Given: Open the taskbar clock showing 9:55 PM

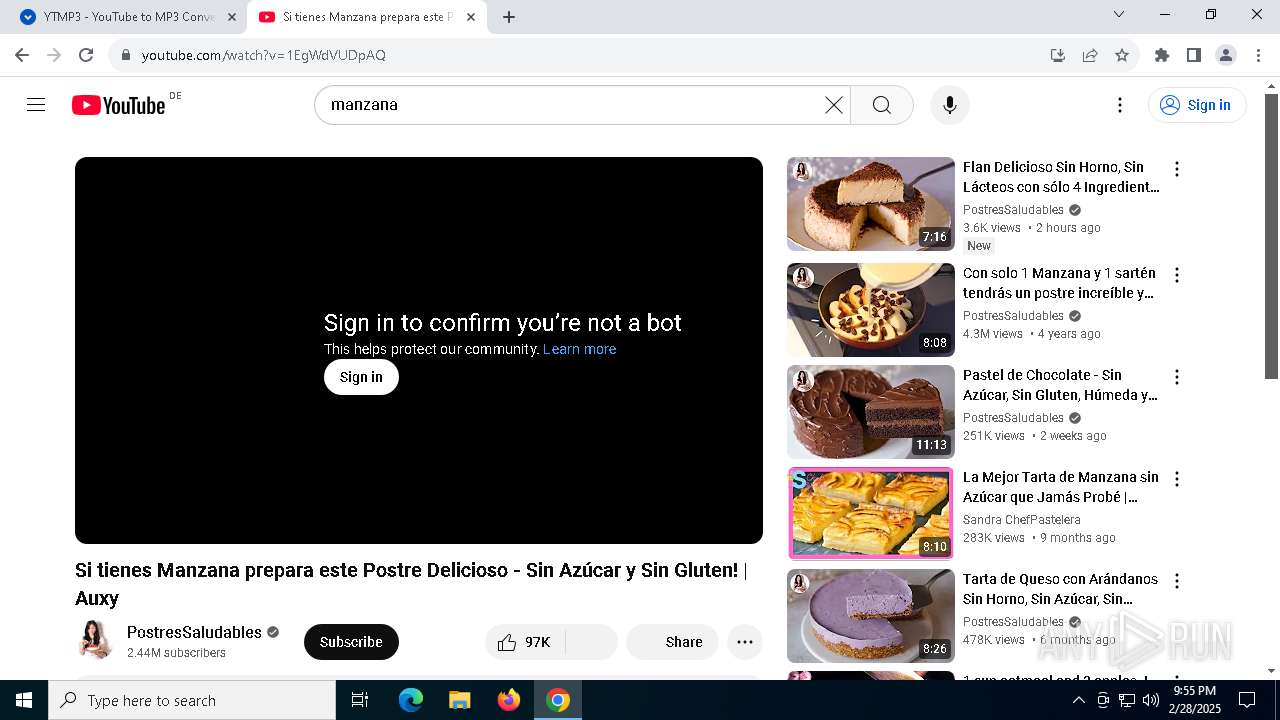Looking at the screenshot, I should (1194, 699).
